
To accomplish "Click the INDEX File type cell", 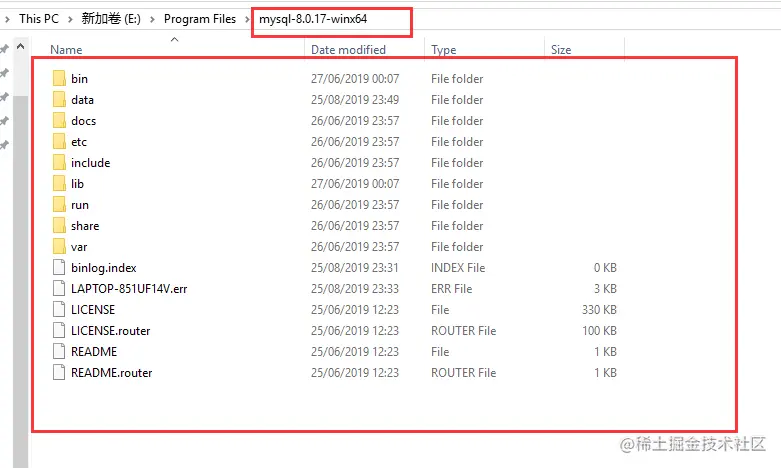I will pos(458,268).
